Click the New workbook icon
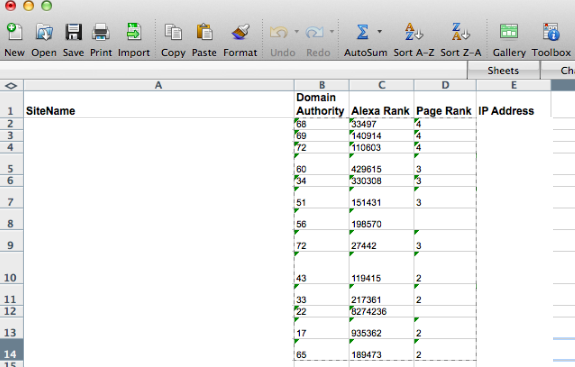Image resolution: width=575 pixels, height=367 pixels. (15, 32)
